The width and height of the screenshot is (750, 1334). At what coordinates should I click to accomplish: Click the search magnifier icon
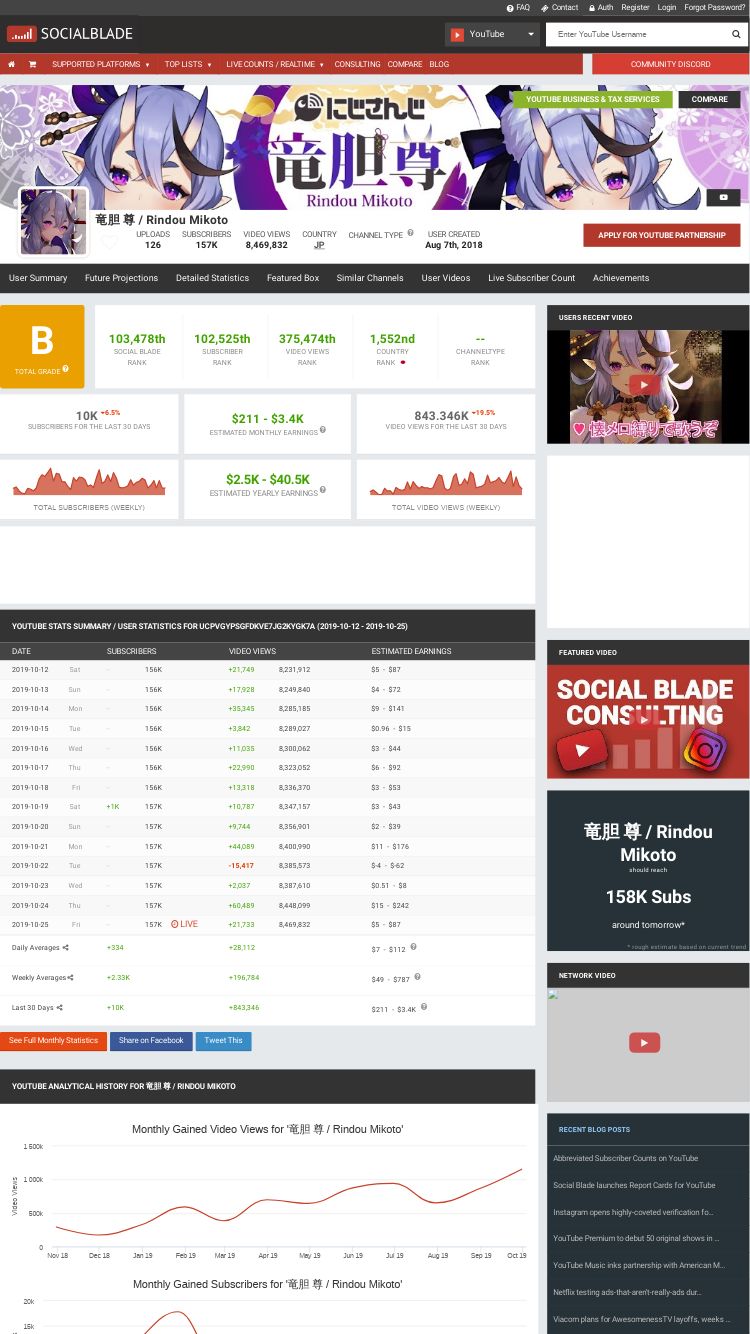point(736,34)
